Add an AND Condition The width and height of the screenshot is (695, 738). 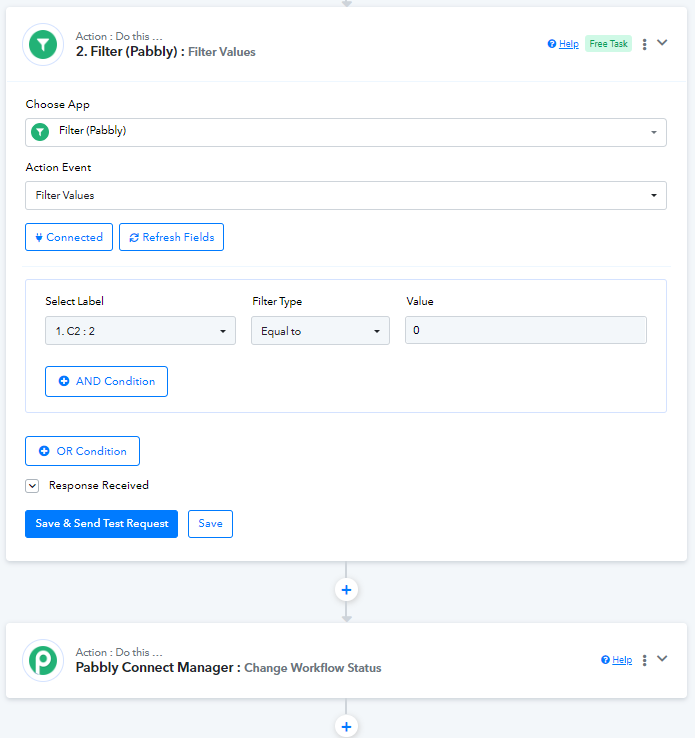pos(106,381)
